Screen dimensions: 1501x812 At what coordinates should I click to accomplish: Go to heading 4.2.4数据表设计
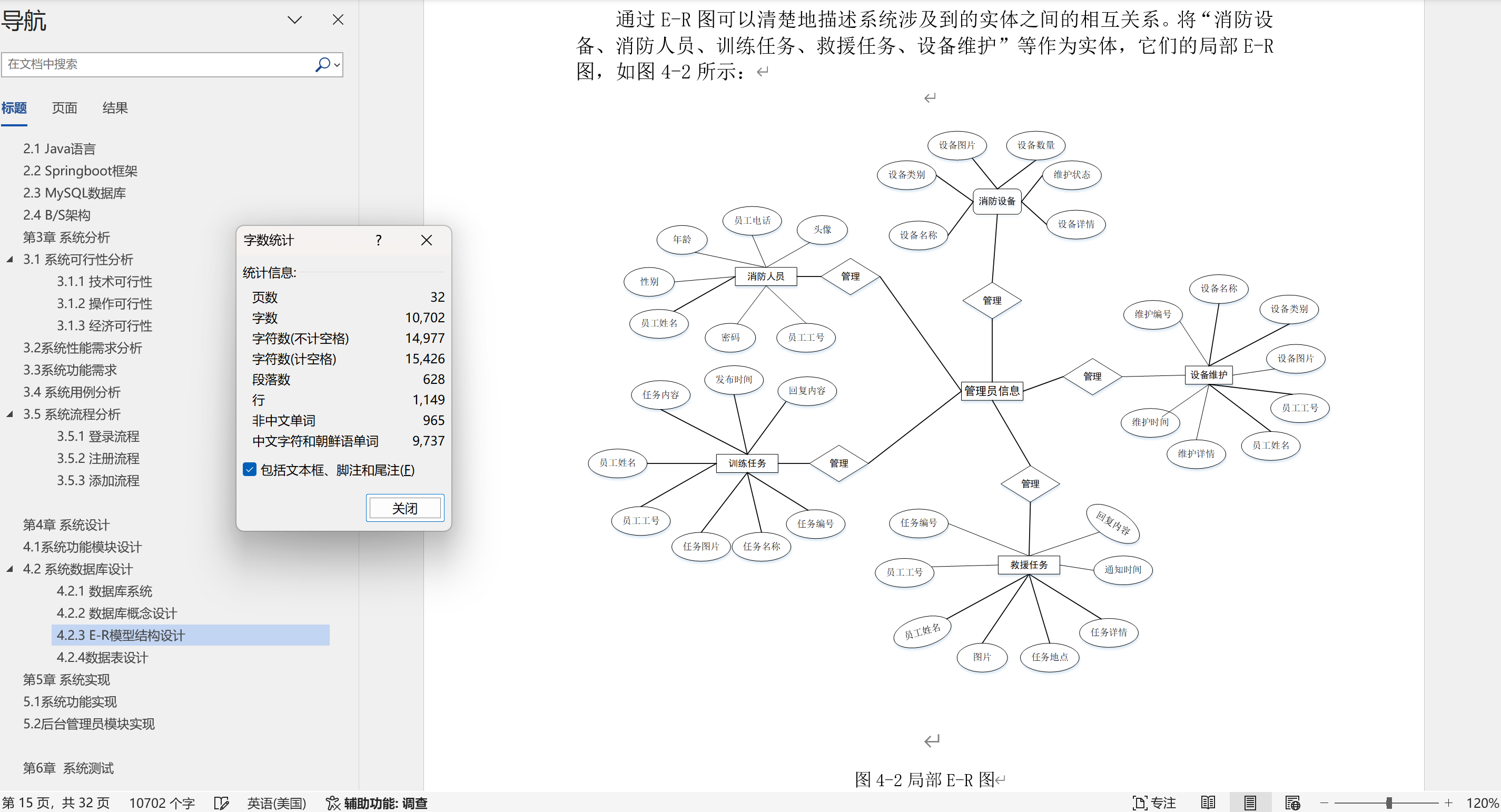102,658
